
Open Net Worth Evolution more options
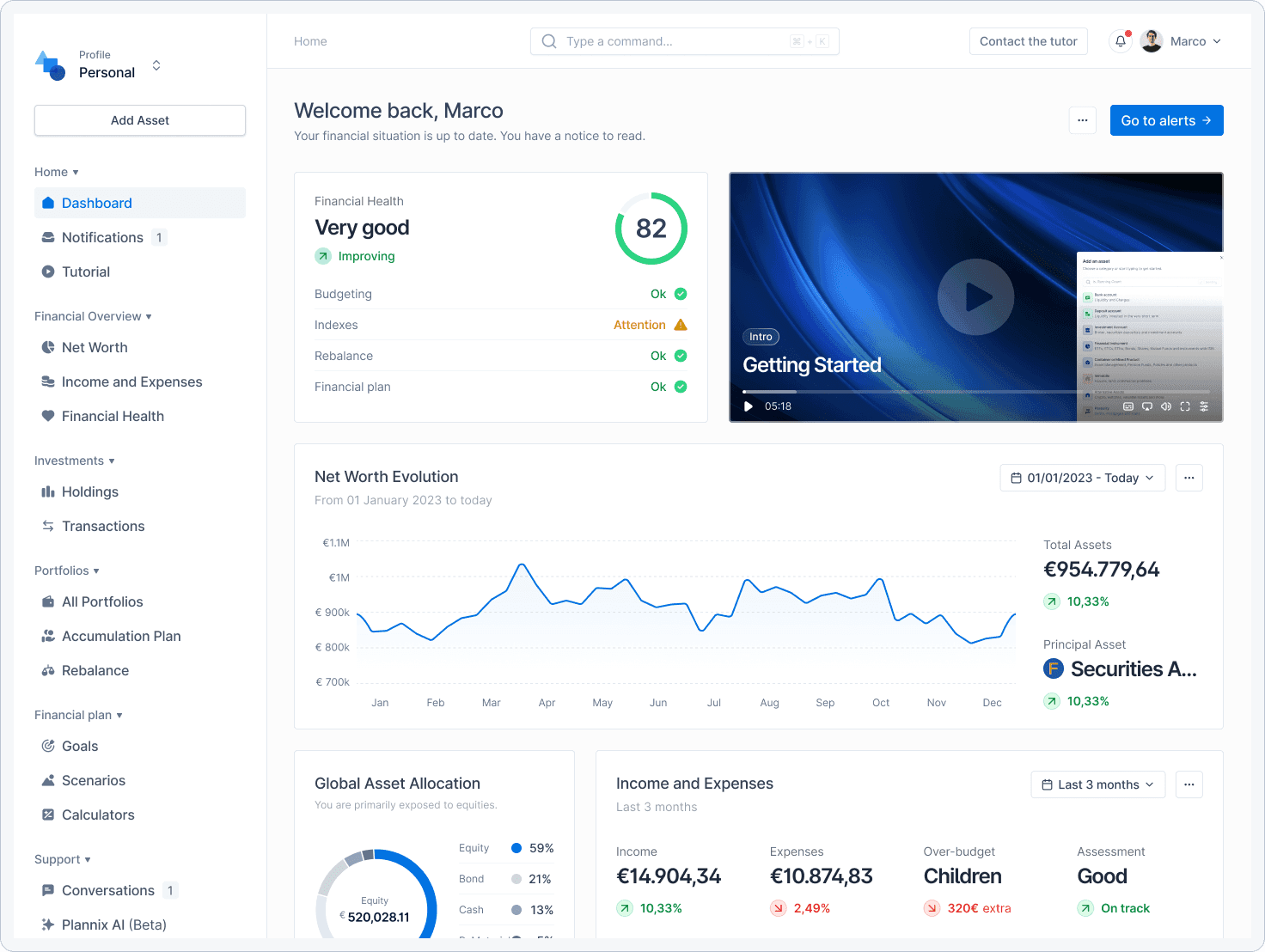1189,478
